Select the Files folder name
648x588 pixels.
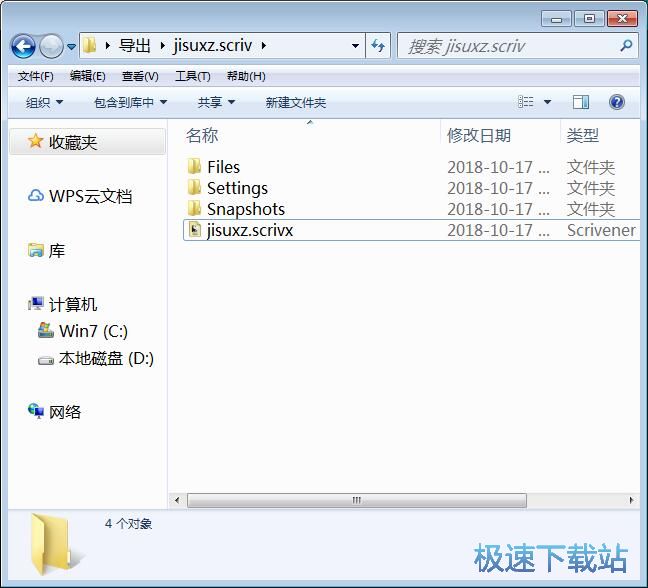point(224,167)
